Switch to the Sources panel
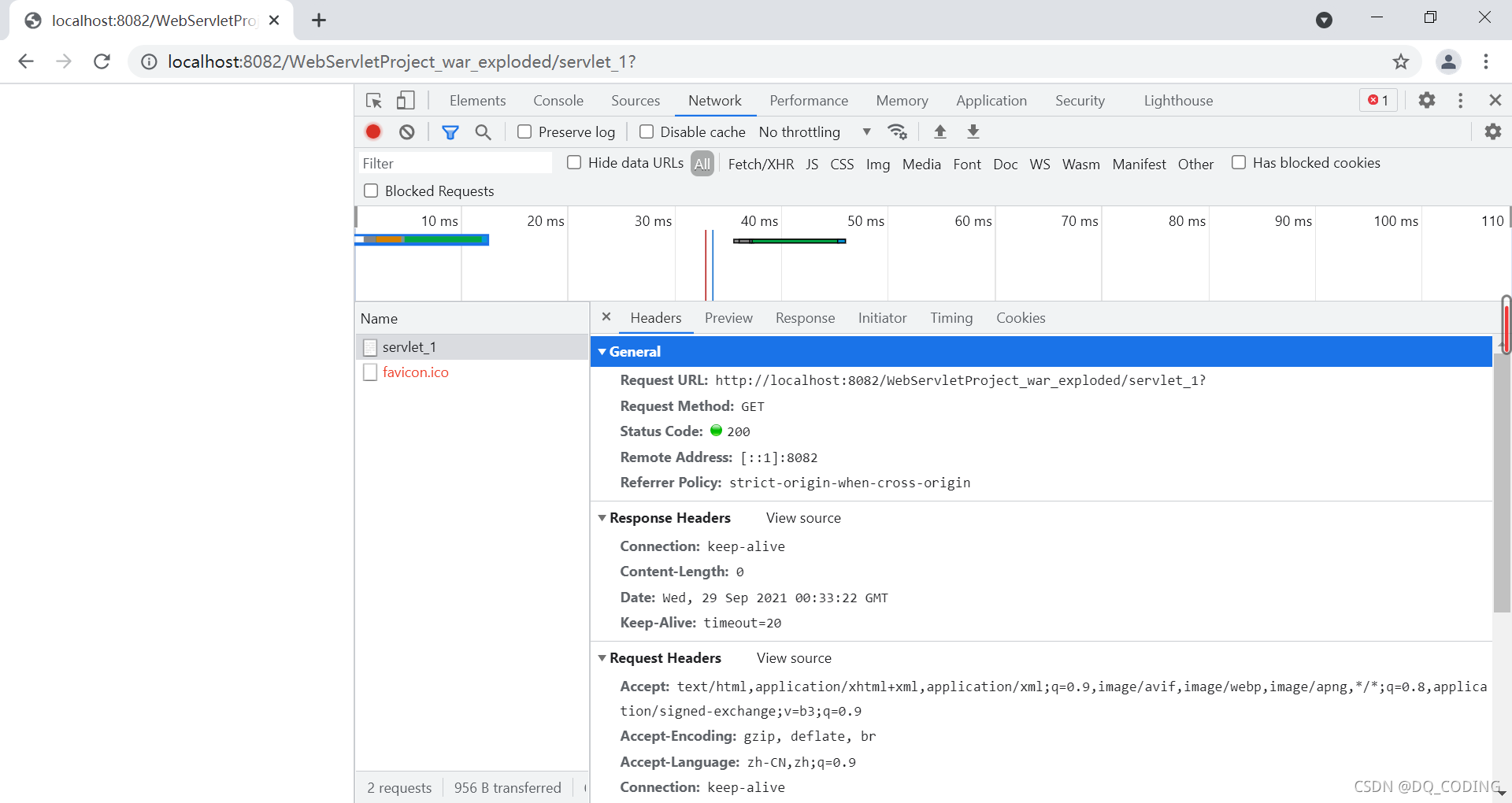The height and width of the screenshot is (803, 1512). coord(636,100)
